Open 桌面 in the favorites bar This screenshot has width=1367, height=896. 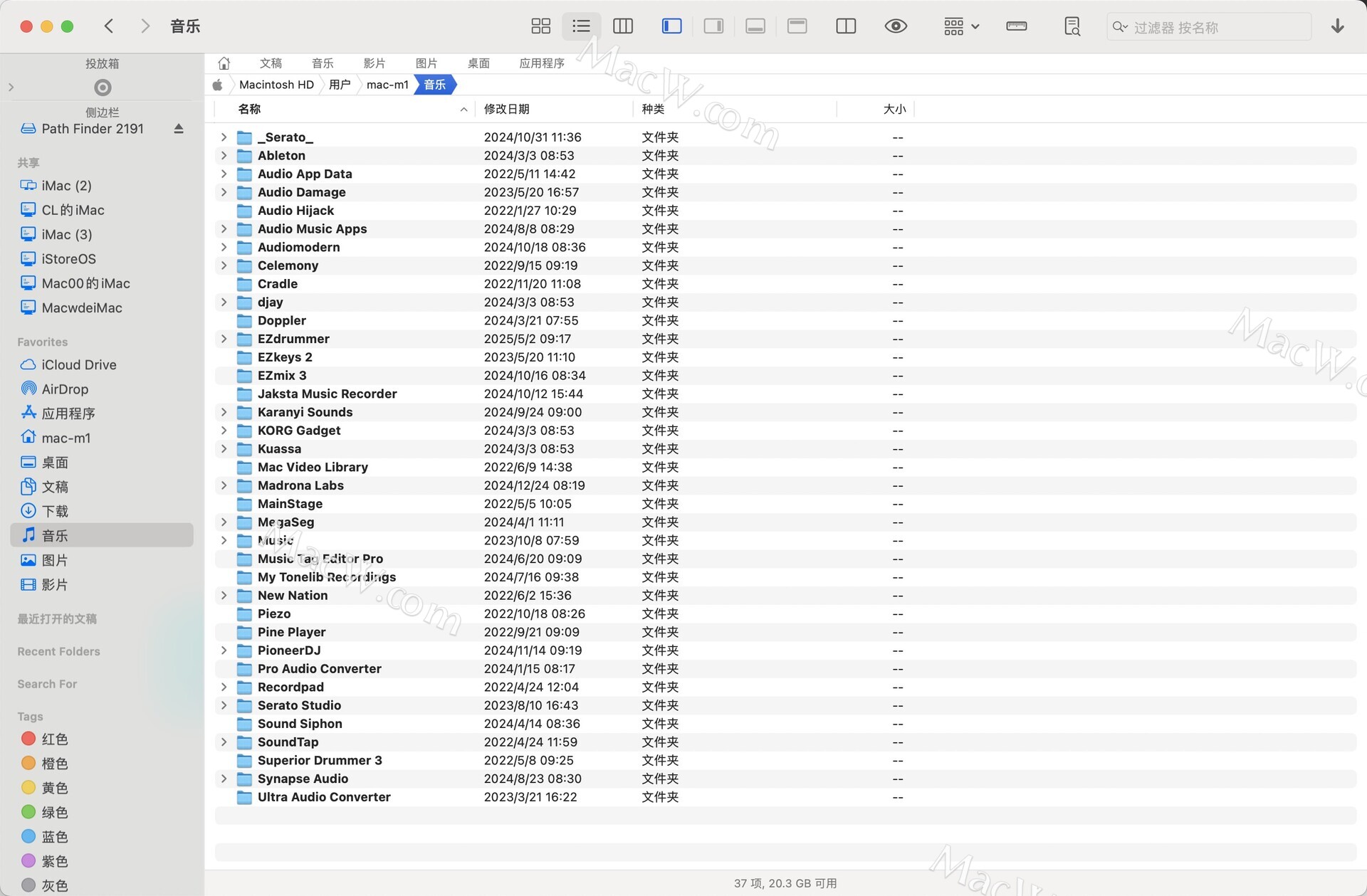[x=478, y=63]
